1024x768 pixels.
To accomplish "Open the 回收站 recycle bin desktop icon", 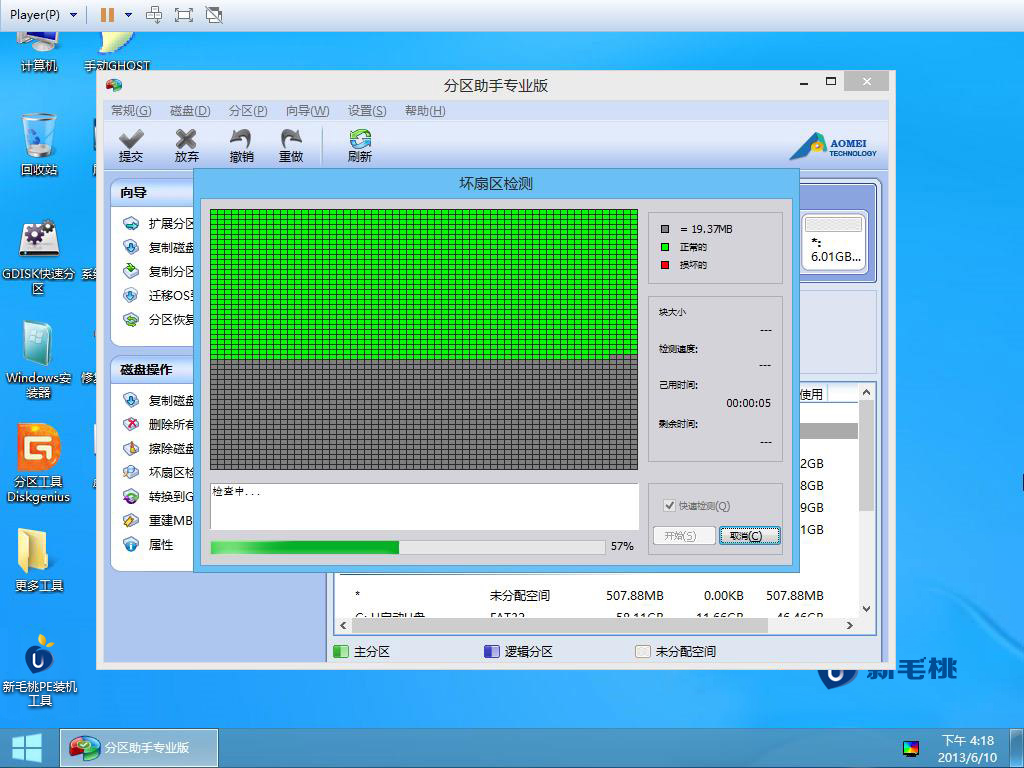I will click(x=39, y=144).
